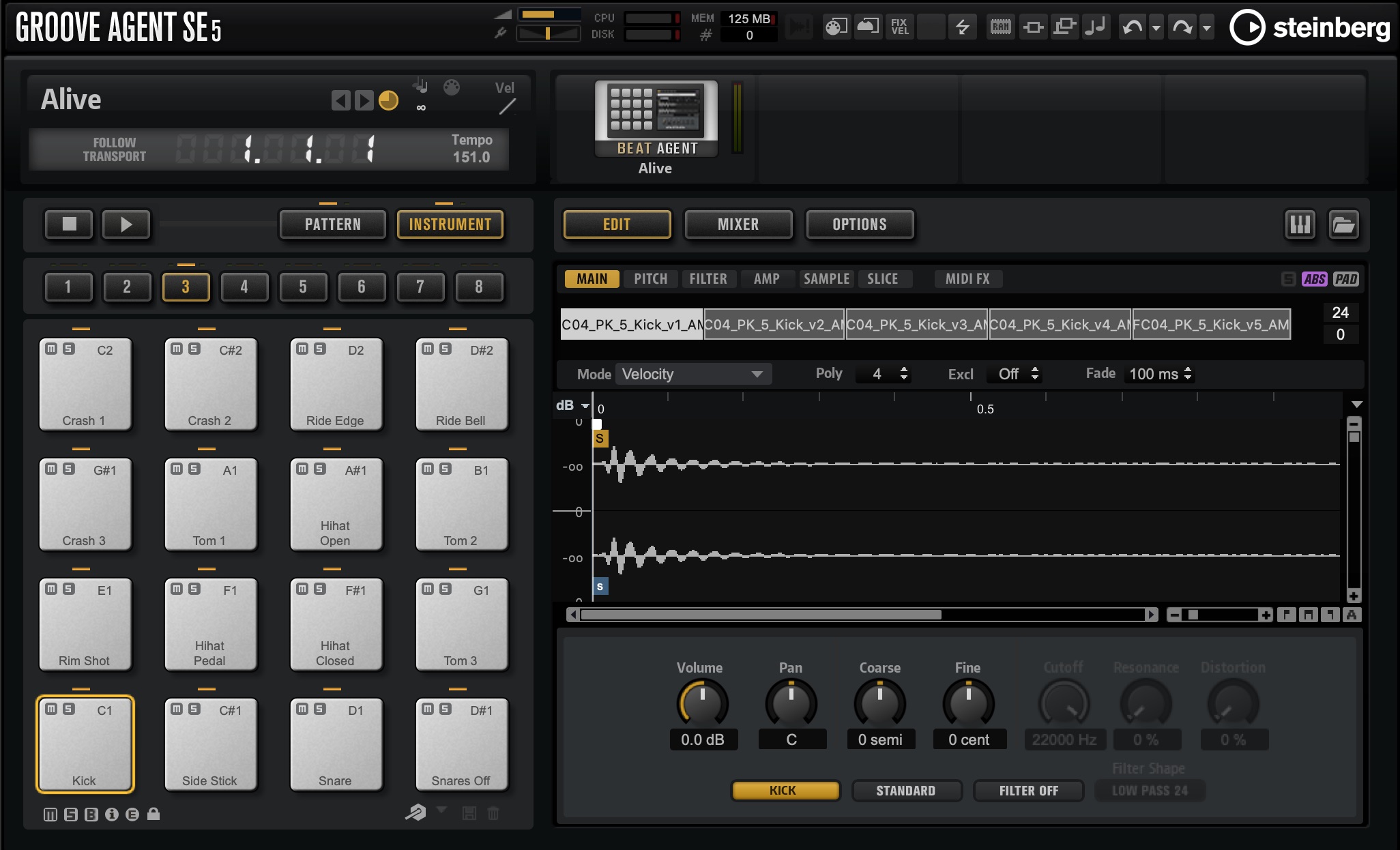Switch to the MIDI FX tab

coord(967,278)
